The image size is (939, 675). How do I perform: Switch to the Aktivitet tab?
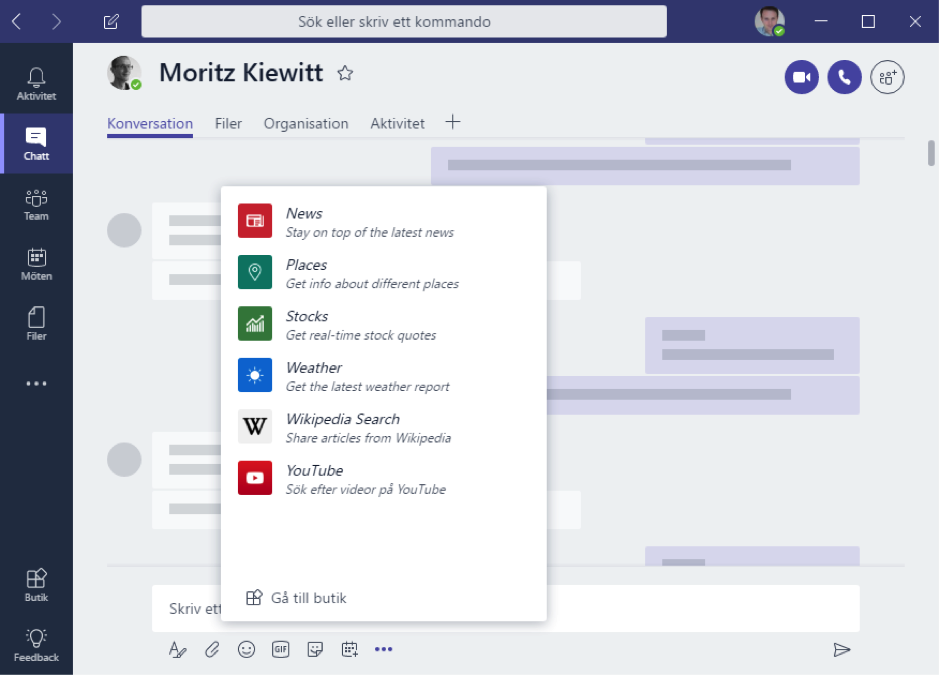click(x=398, y=123)
